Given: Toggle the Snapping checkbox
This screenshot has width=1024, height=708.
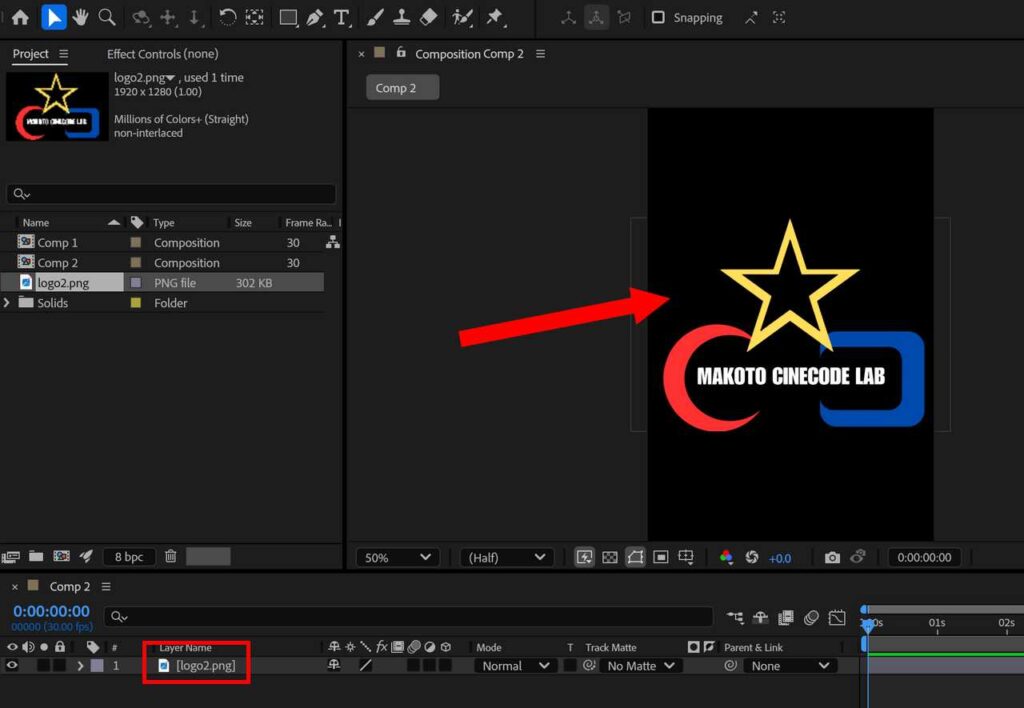Looking at the screenshot, I should click(658, 18).
